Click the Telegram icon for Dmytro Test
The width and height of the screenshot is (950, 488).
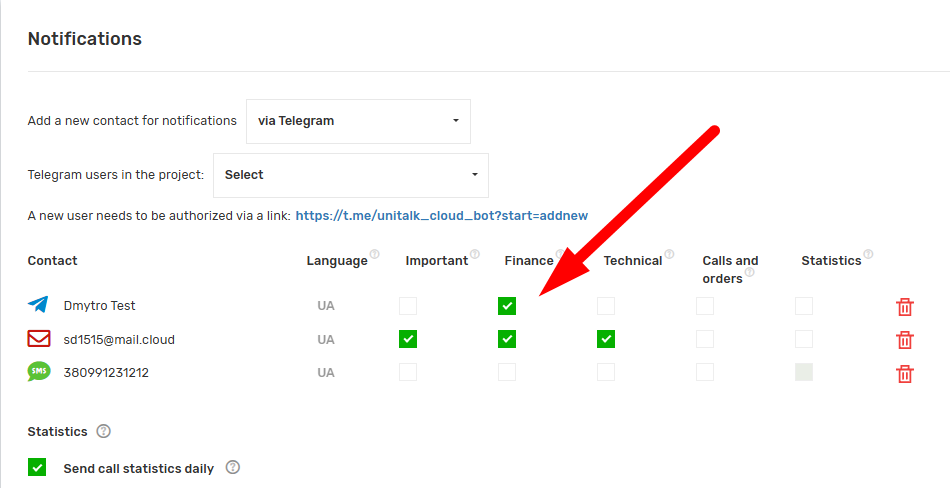(39, 305)
